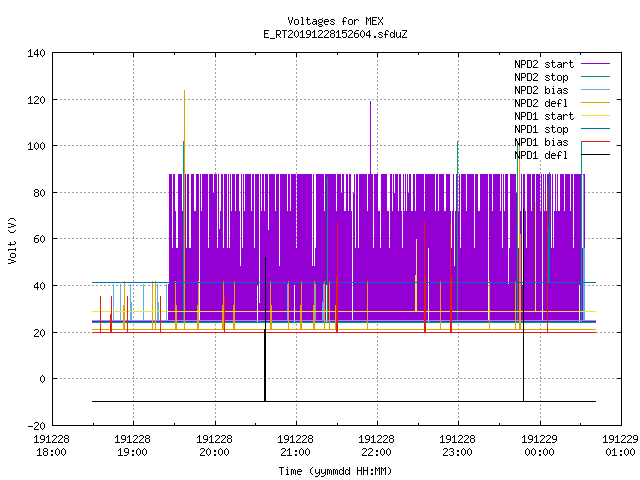Screen dimensions: 640x480
Task: Click the Time (yymmdd HH:MM) axis label
Action: click(336, 471)
